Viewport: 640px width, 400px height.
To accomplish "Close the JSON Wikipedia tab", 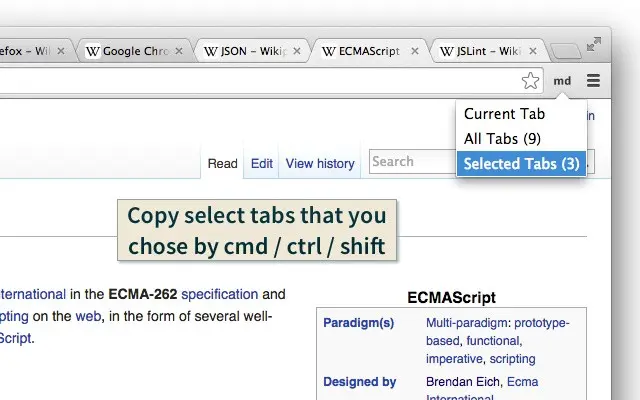I will (x=299, y=50).
